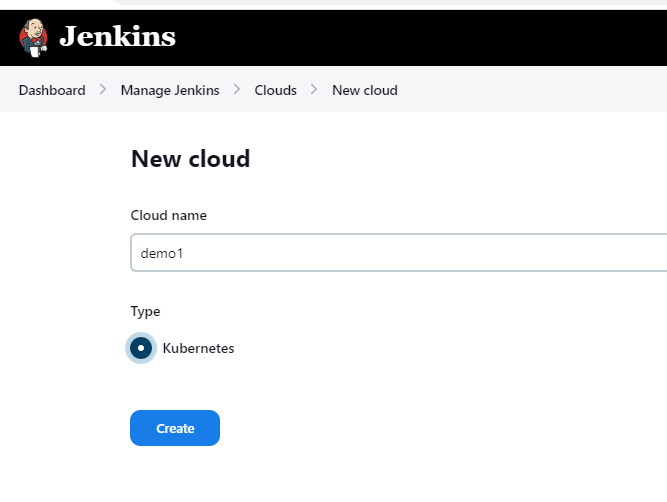Go to the Dashboard breadcrumb
The height and width of the screenshot is (502, 667).
coord(52,90)
